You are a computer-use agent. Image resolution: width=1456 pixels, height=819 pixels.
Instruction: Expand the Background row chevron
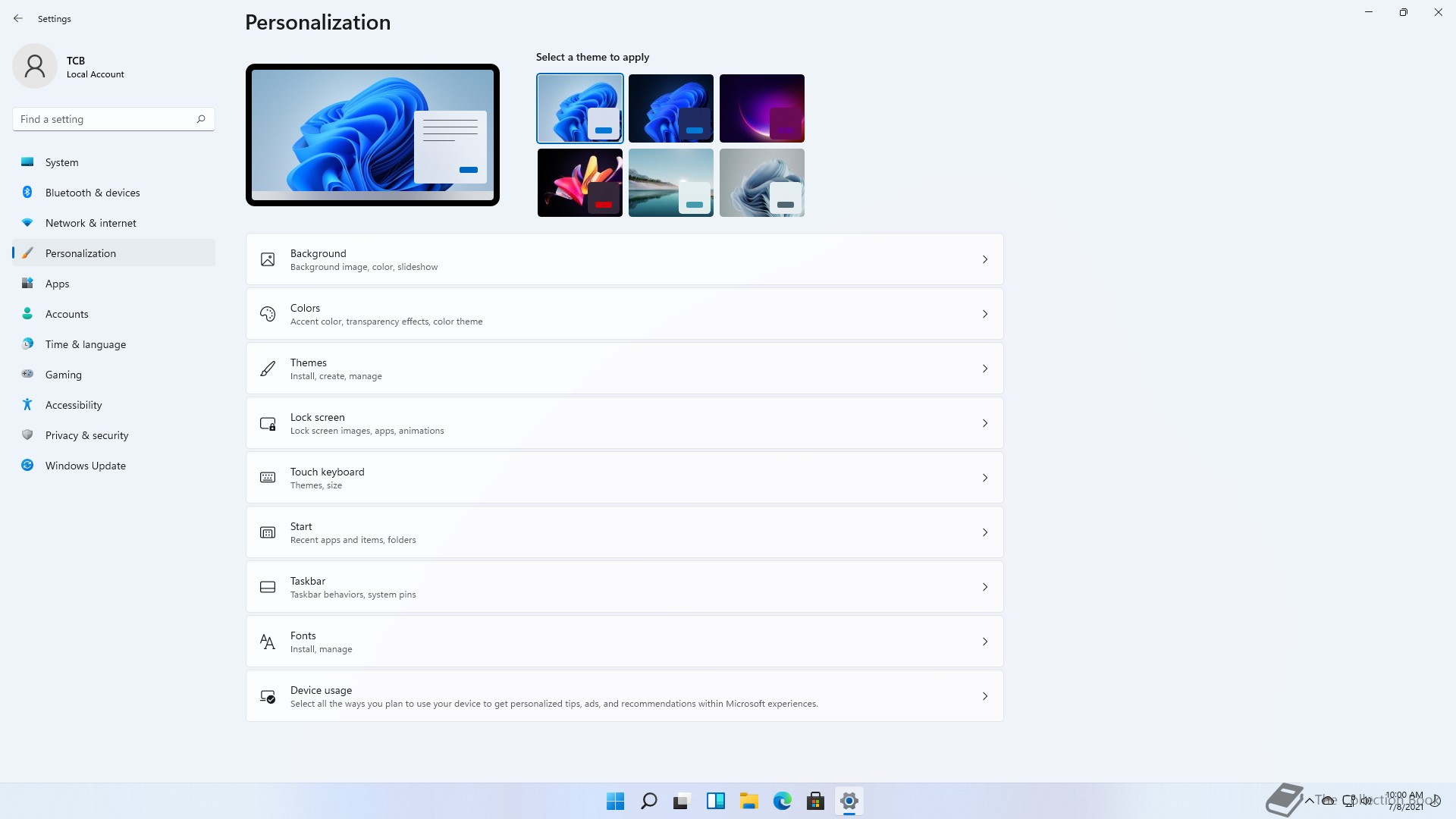point(985,259)
